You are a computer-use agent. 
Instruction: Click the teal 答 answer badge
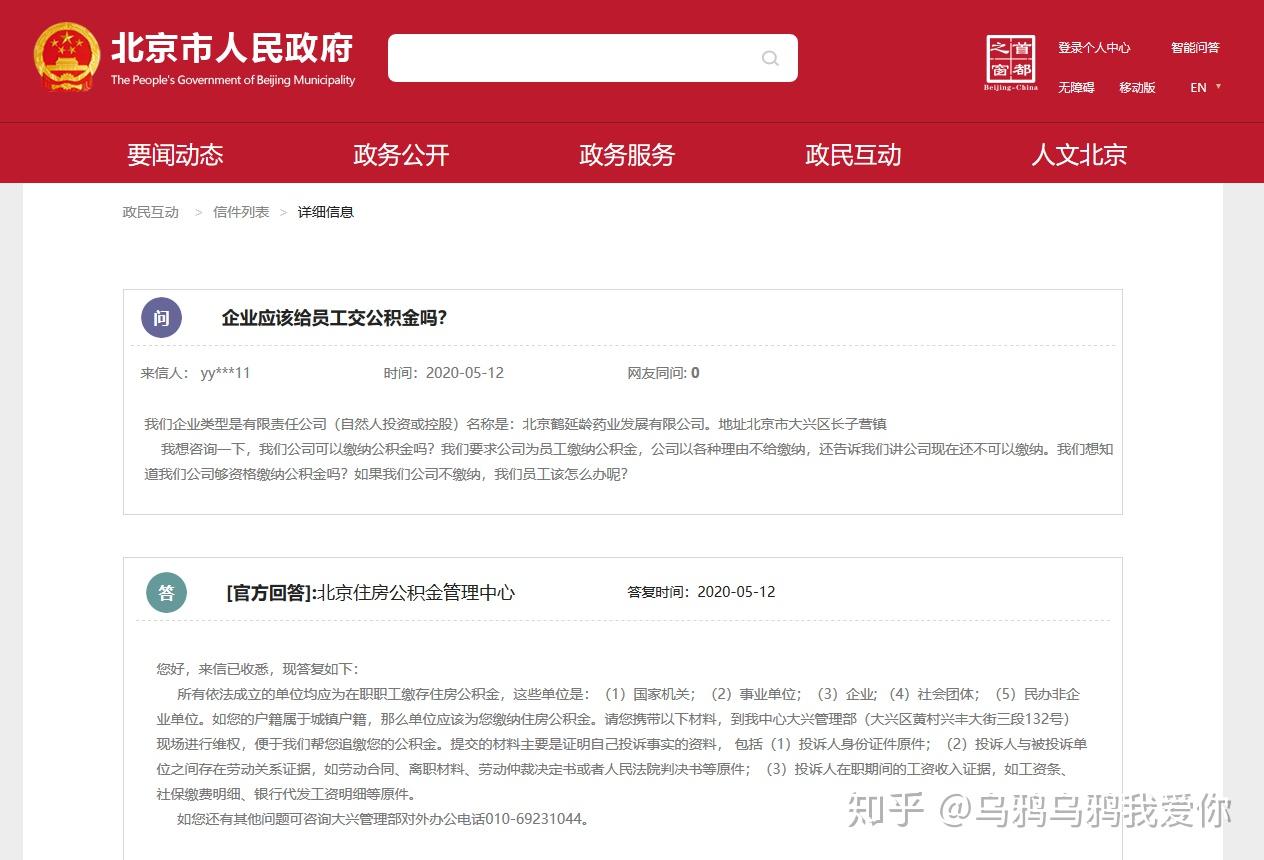(x=167, y=592)
